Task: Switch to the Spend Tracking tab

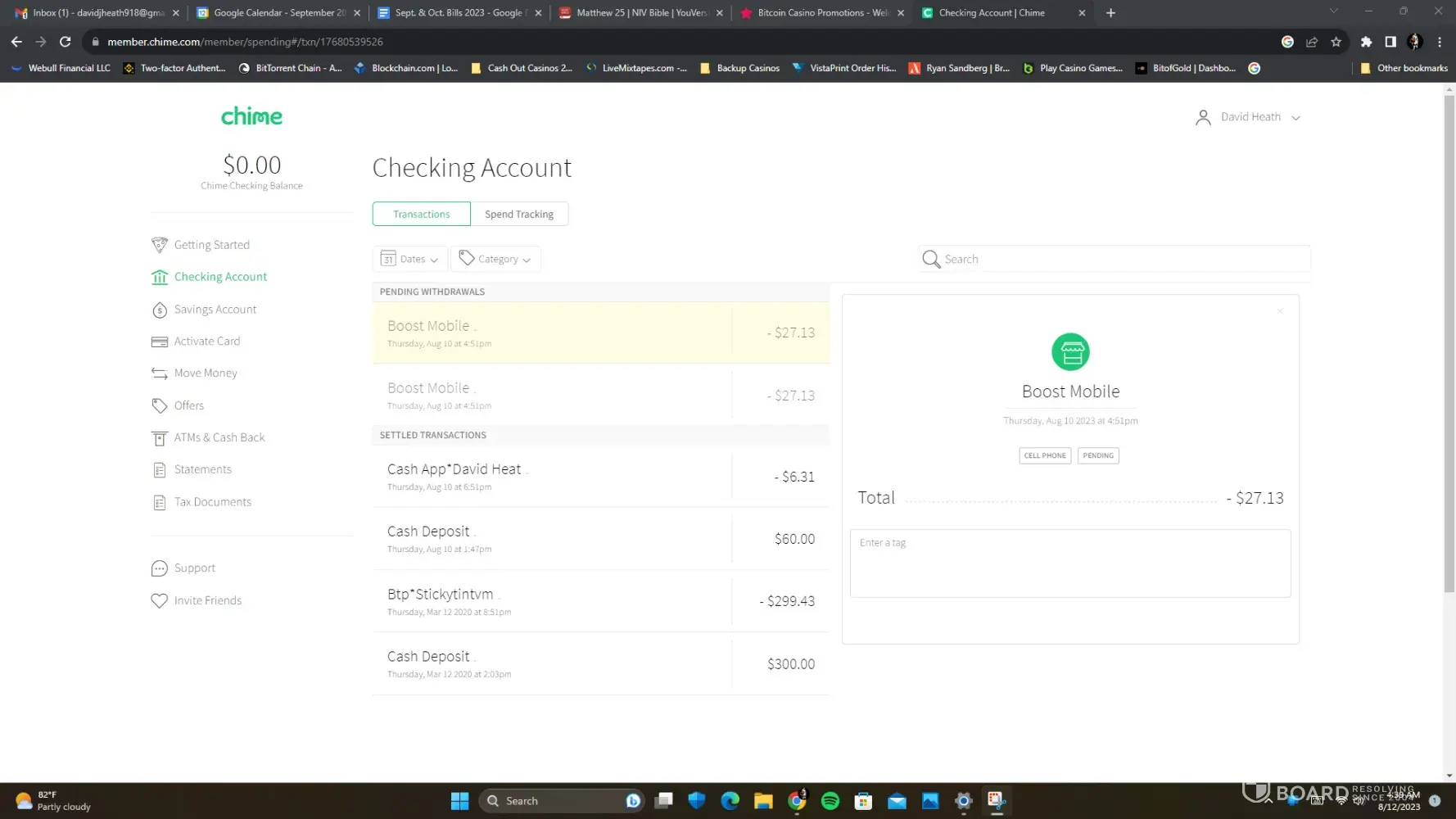Action: [x=518, y=214]
